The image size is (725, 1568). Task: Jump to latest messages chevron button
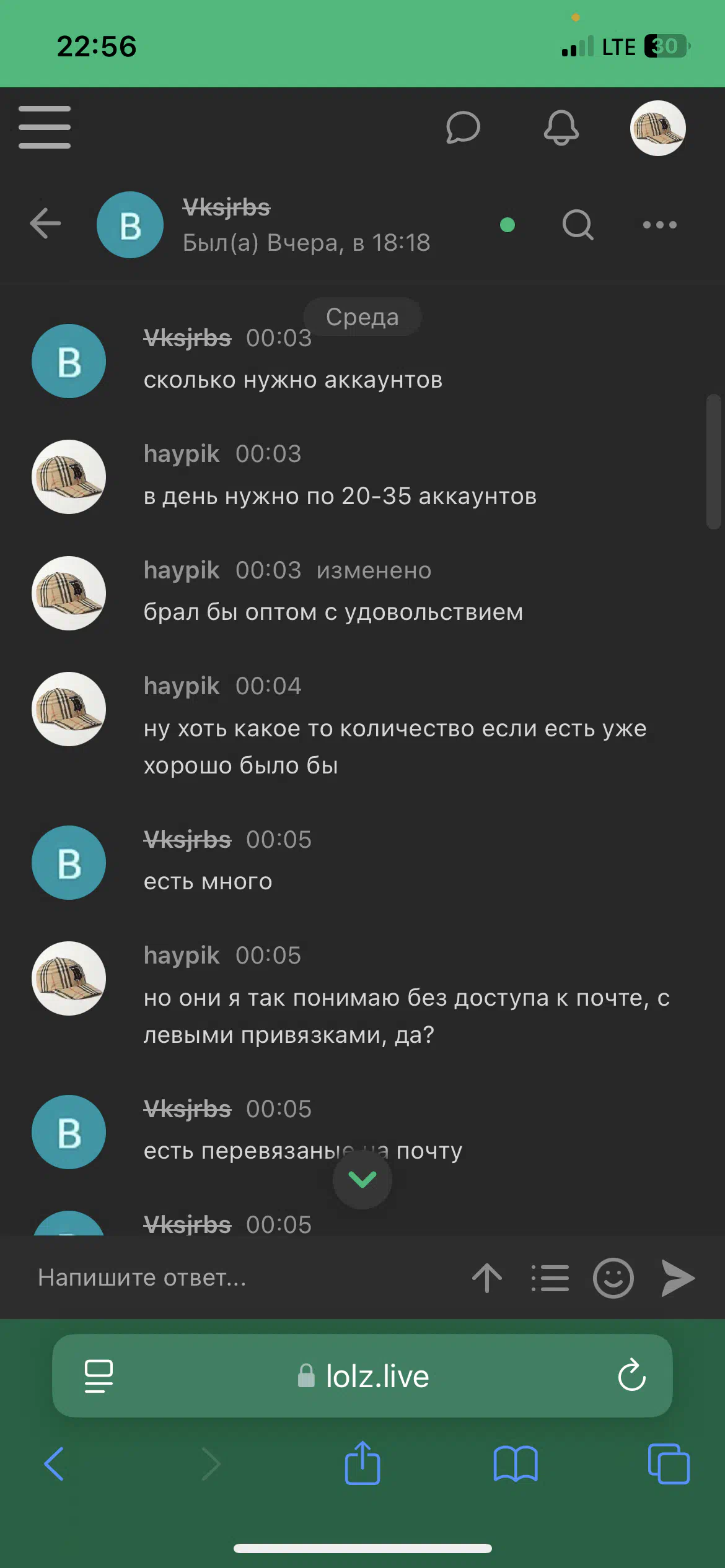point(362,1180)
